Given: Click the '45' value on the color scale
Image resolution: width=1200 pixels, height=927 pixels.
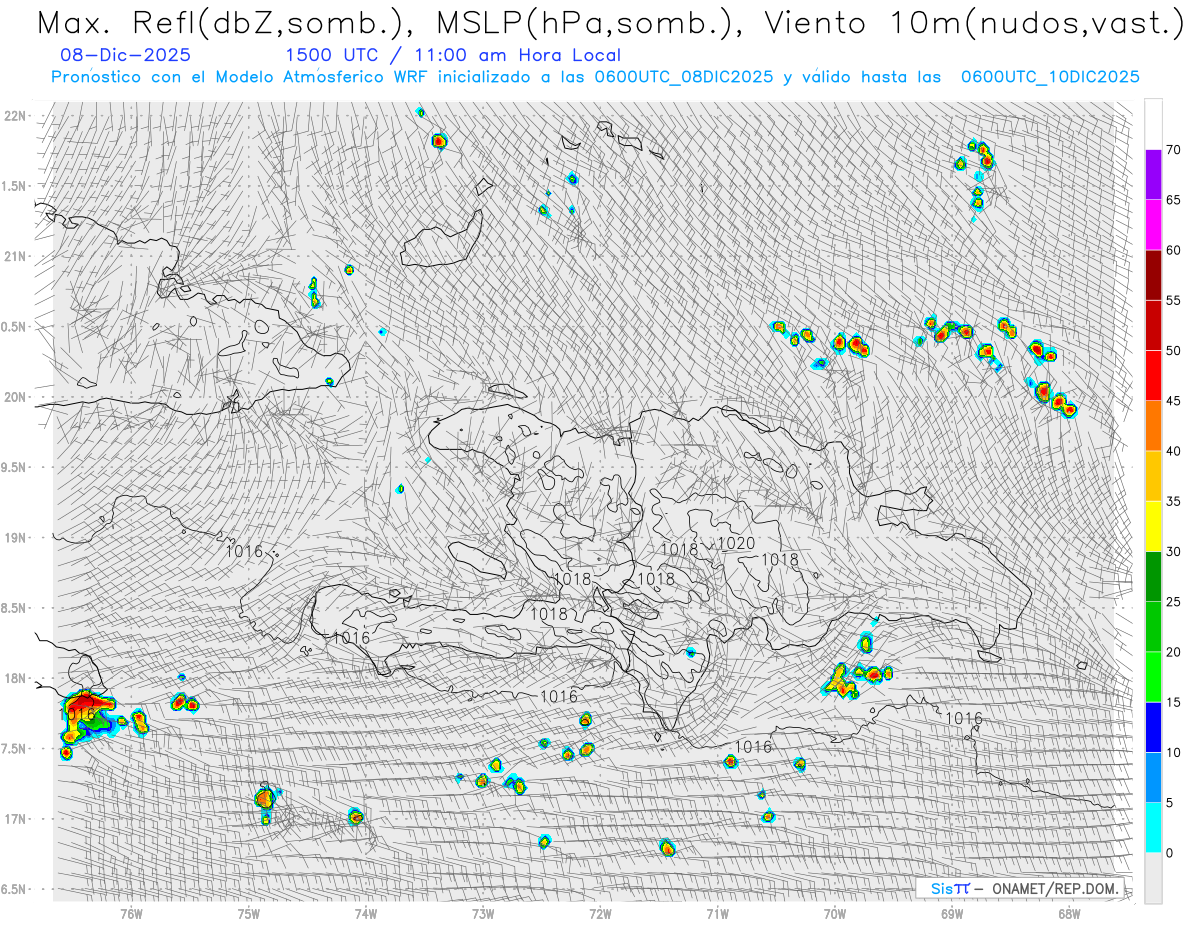Looking at the screenshot, I should pos(1173,401).
